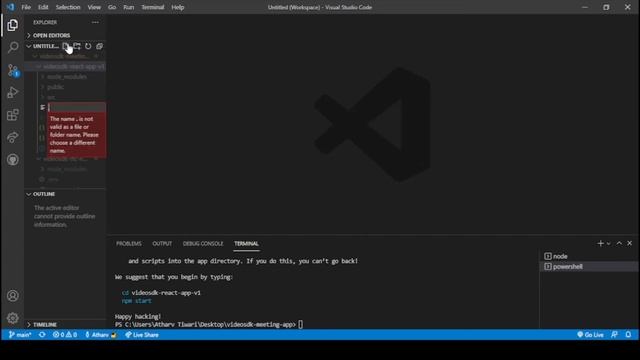Click the 'Happy hacking!' terminal line

pyautogui.click(x=138, y=317)
